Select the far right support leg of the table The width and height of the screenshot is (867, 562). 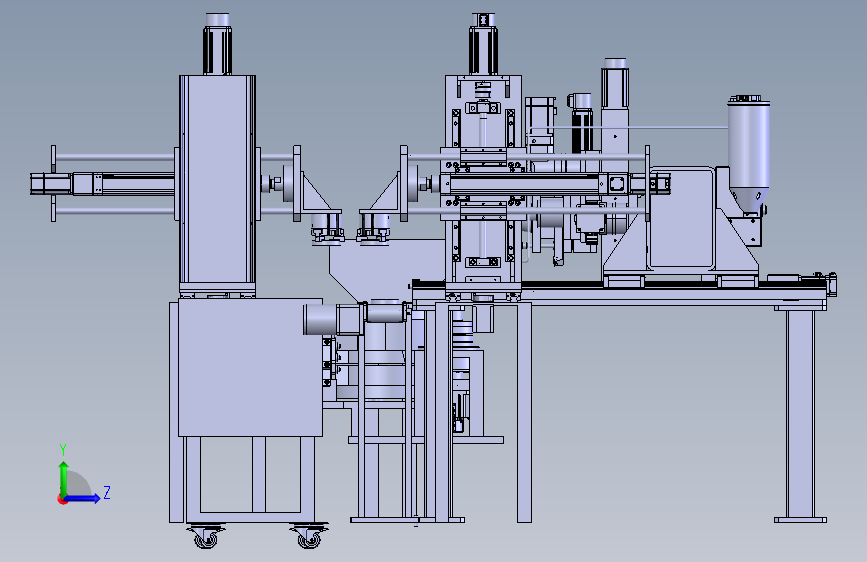click(x=801, y=416)
